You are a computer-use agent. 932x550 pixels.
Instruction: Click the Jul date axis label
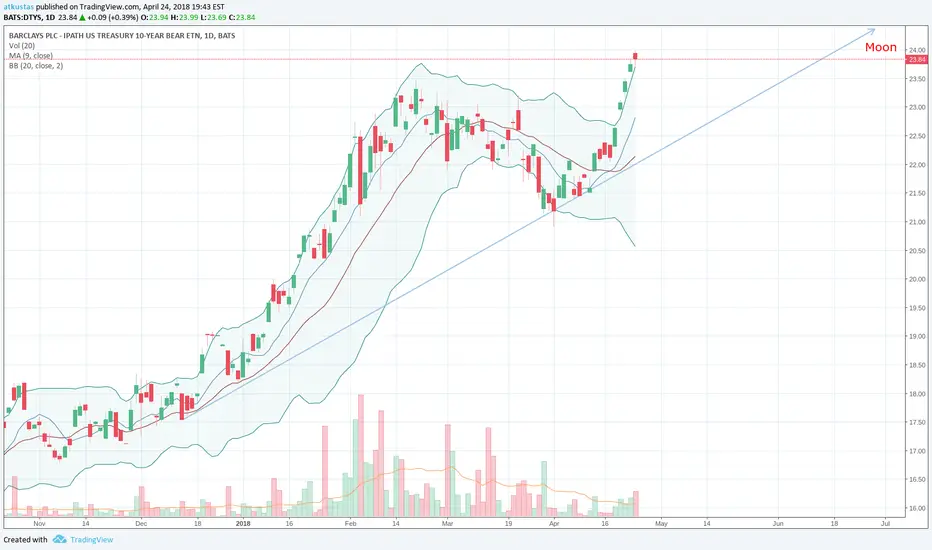click(x=885, y=524)
